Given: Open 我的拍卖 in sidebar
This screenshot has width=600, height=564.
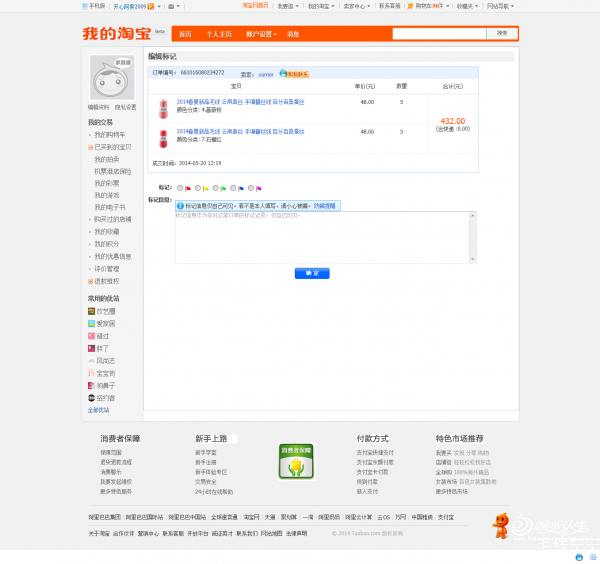Looking at the screenshot, I should pyautogui.click(x=107, y=159).
